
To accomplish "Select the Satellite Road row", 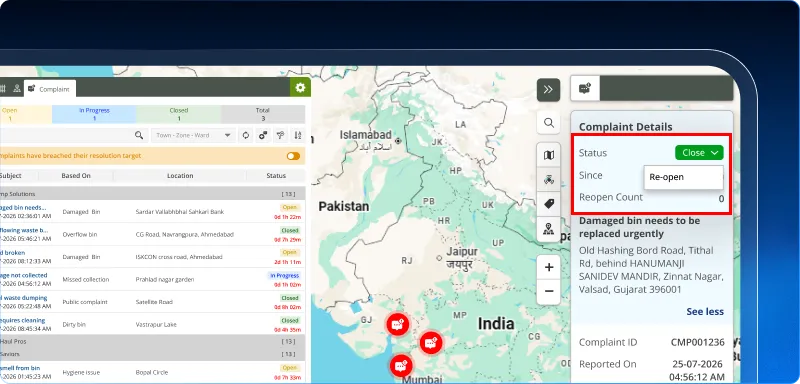I will [153, 302].
